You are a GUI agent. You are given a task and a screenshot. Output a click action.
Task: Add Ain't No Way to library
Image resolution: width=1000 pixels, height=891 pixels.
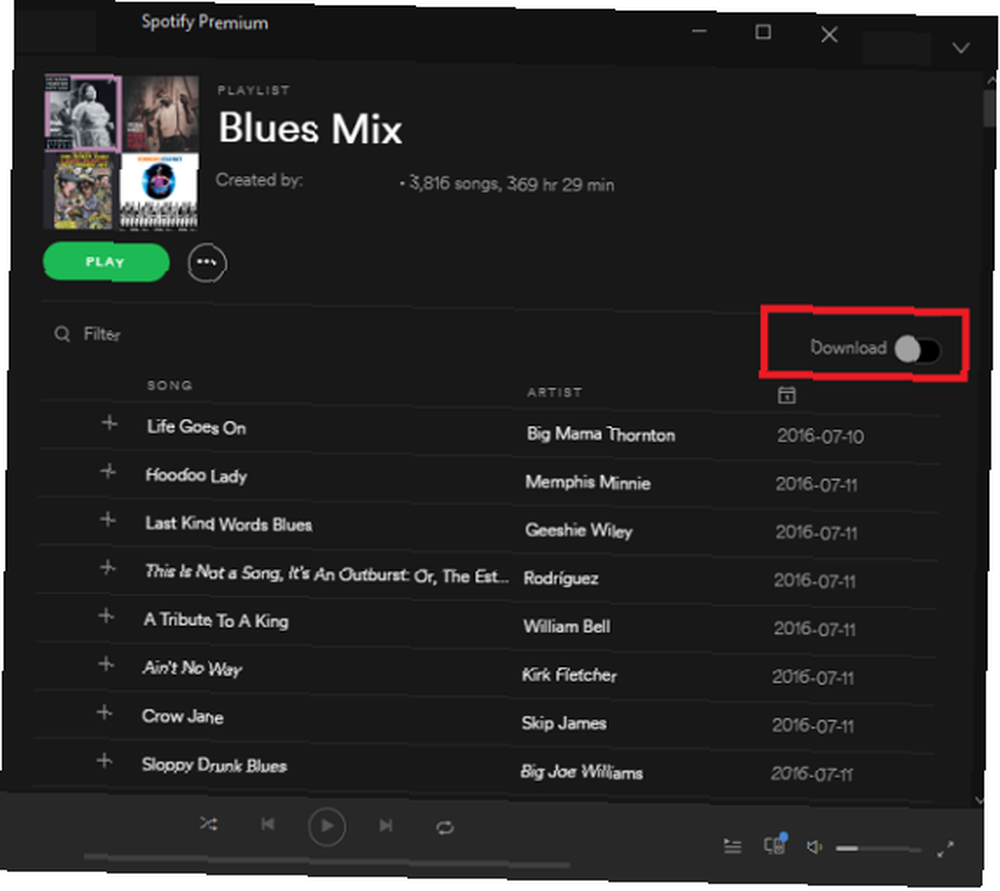point(106,665)
